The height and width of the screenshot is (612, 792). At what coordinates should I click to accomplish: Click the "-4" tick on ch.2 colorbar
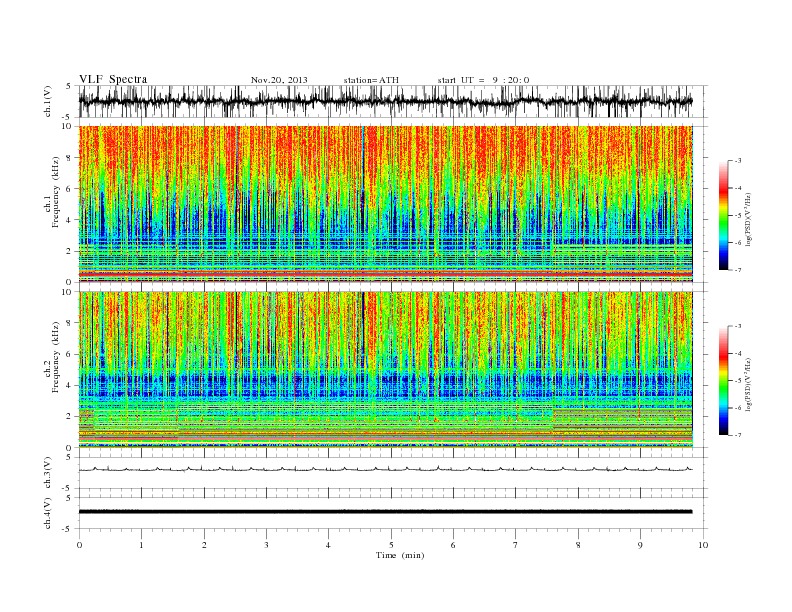[x=738, y=353]
